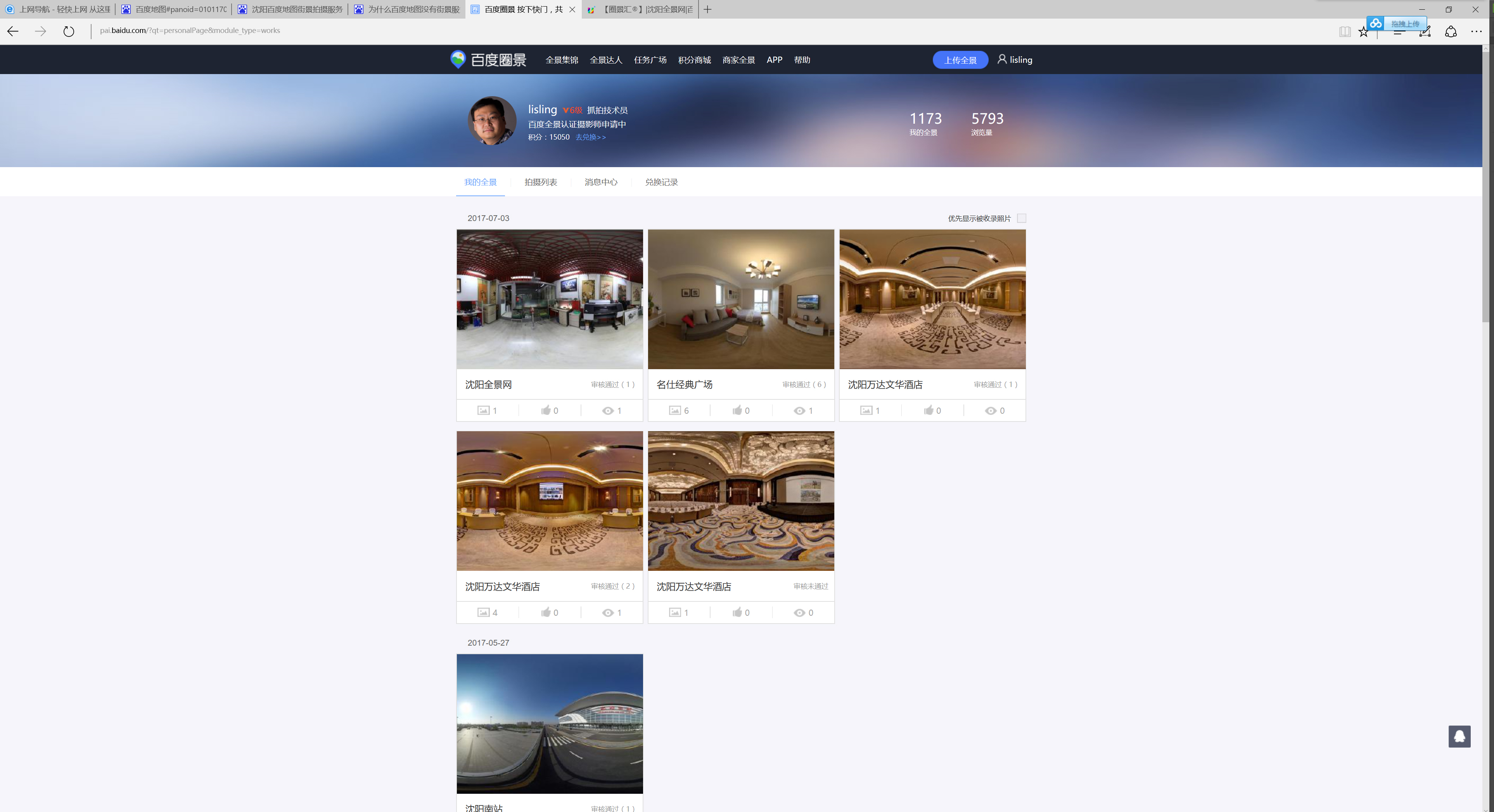Click the 去兑换>> link
This screenshot has height=812, width=1494.
pos(590,137)
